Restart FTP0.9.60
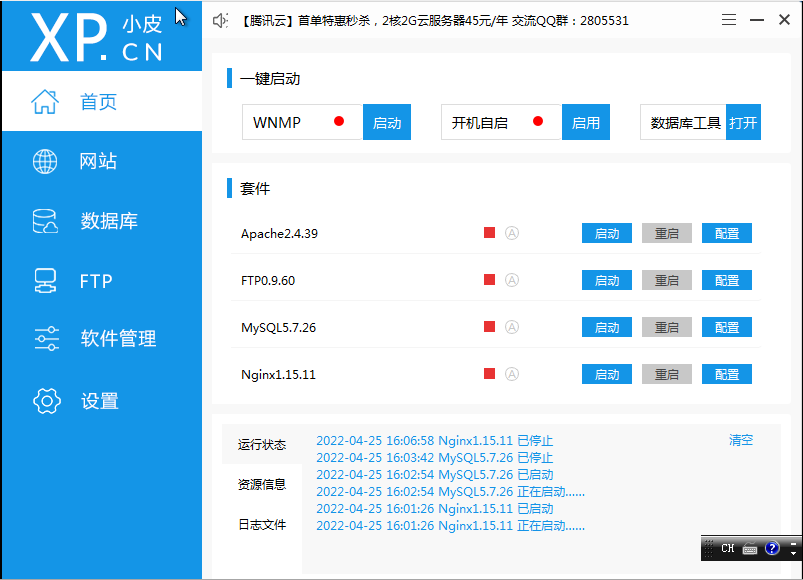This screenshot has height=580, width=803. [667, 281]
